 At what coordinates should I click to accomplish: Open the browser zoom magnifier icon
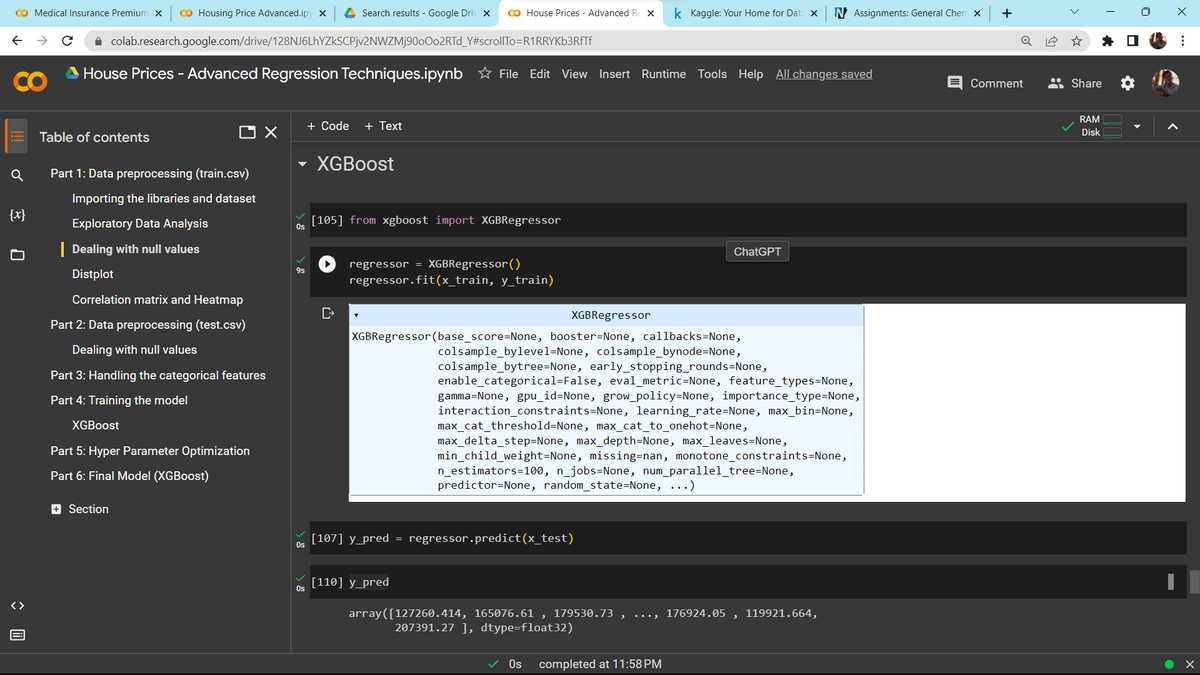1027,41
